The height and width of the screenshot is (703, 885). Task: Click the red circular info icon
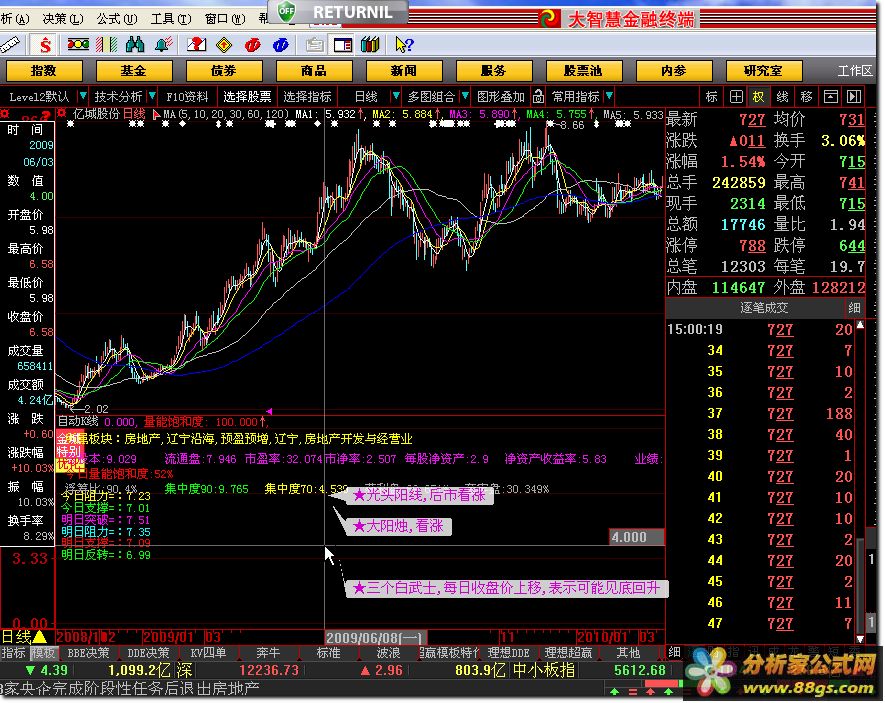[252, 45]
